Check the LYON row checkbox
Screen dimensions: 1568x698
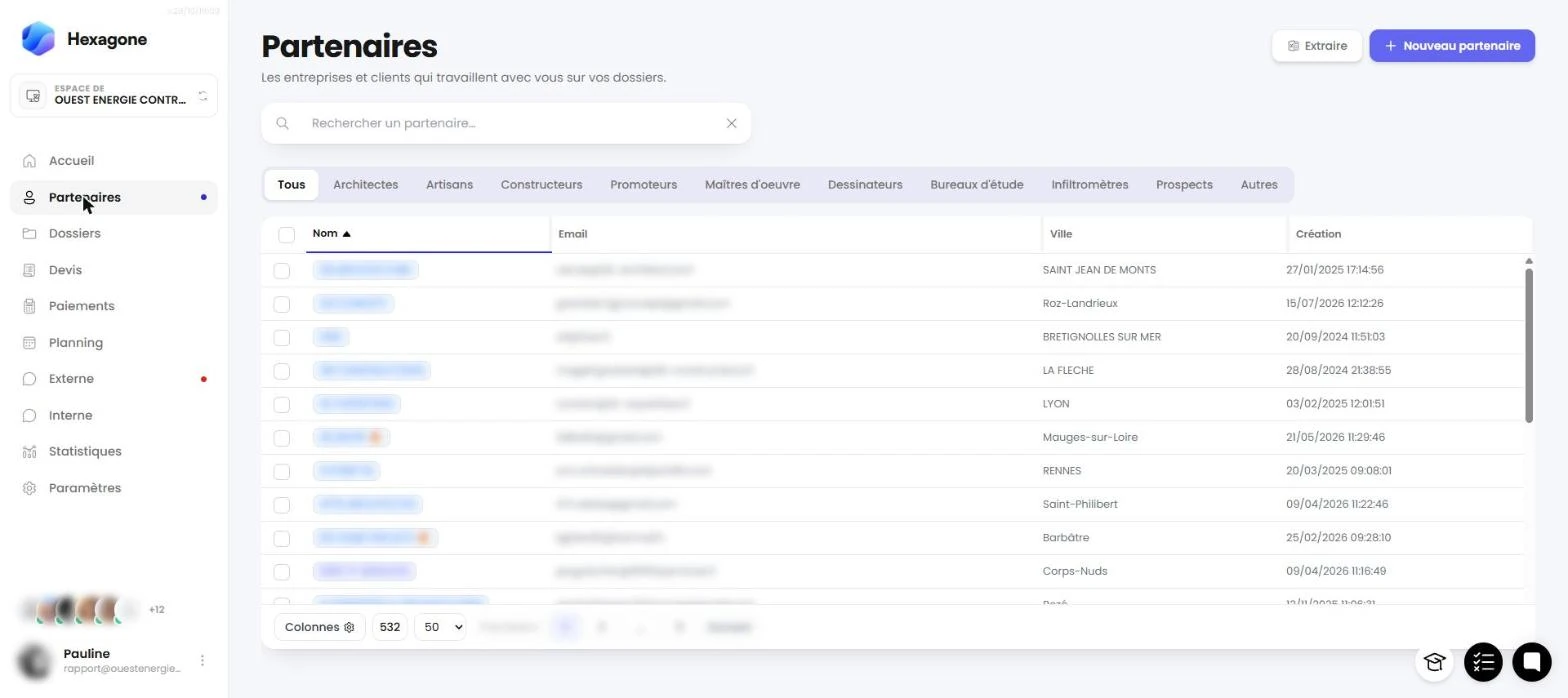pos(281,404)
